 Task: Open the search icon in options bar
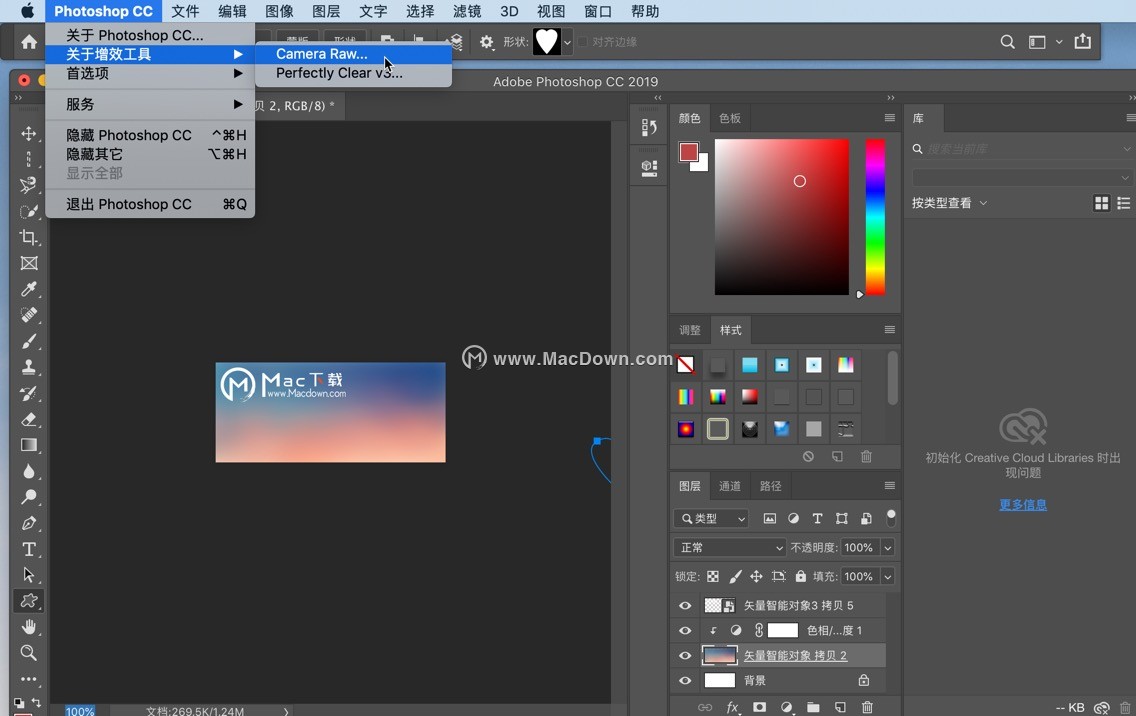(1007, 42)
